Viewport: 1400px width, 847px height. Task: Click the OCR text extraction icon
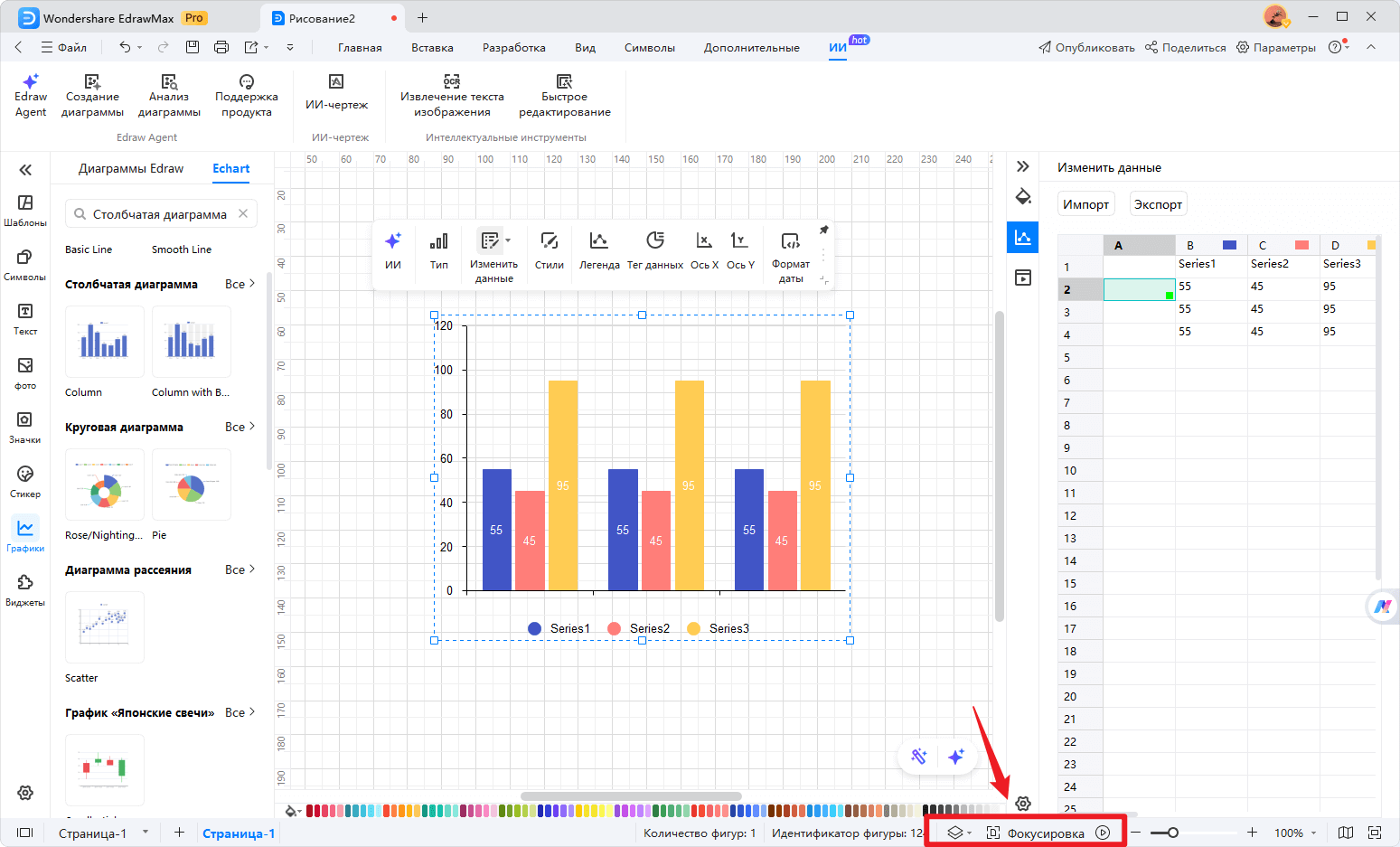(x=452, y=81)
